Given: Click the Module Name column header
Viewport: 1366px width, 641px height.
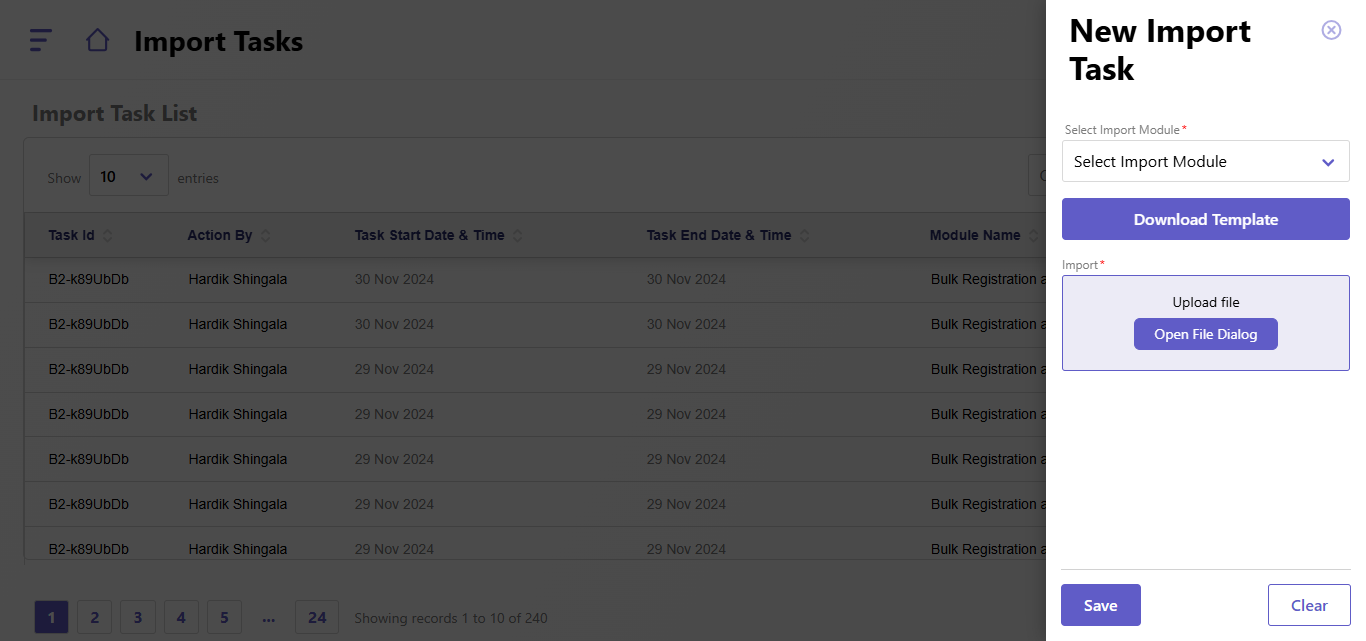Looking at the screenshot, I should click(x=974, y=236).
